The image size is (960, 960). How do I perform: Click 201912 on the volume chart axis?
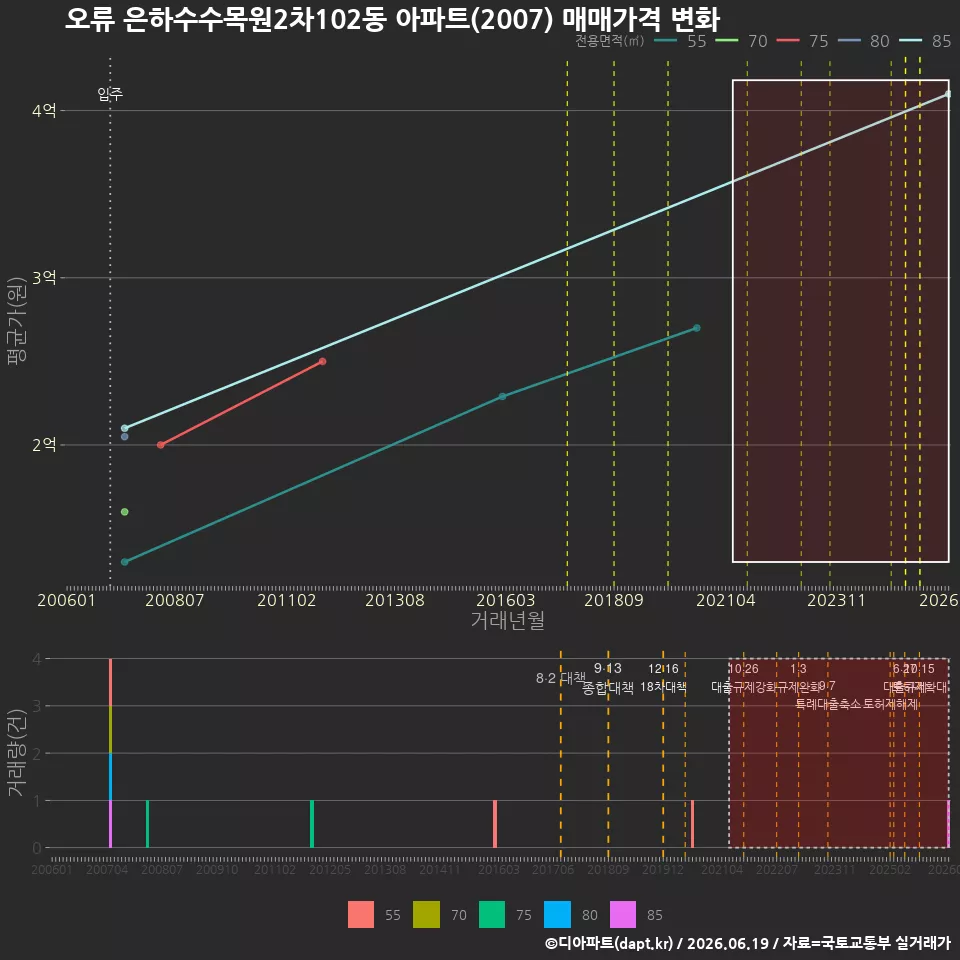663,869
